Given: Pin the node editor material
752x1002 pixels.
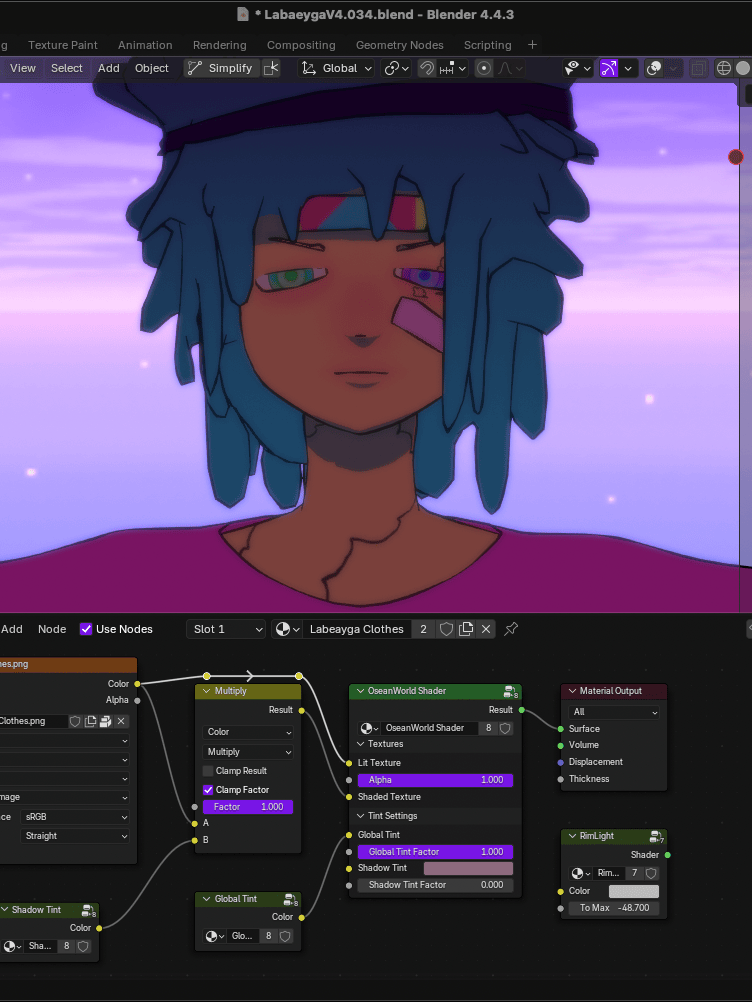Looking at the screenshot, I should (511, 629).
